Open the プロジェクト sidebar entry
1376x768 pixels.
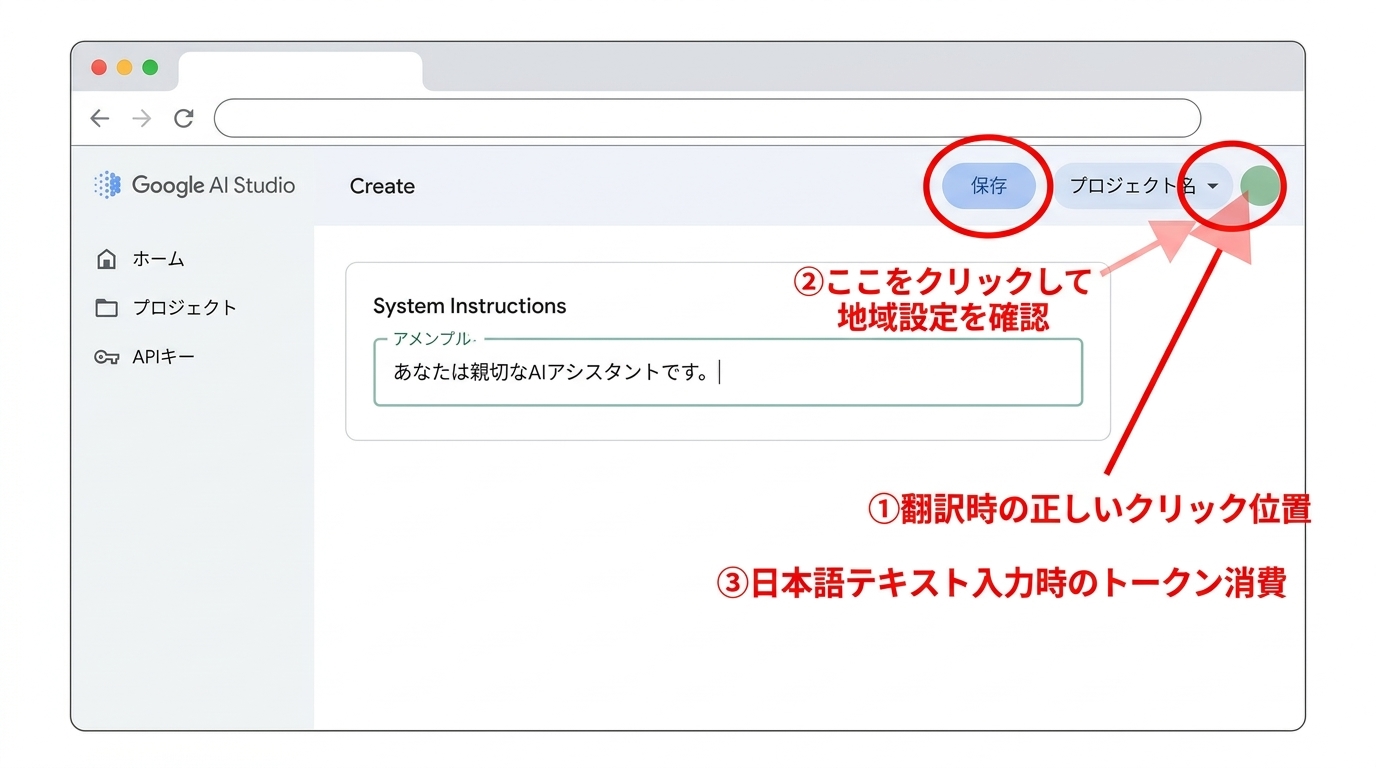(x=184, y=308)
